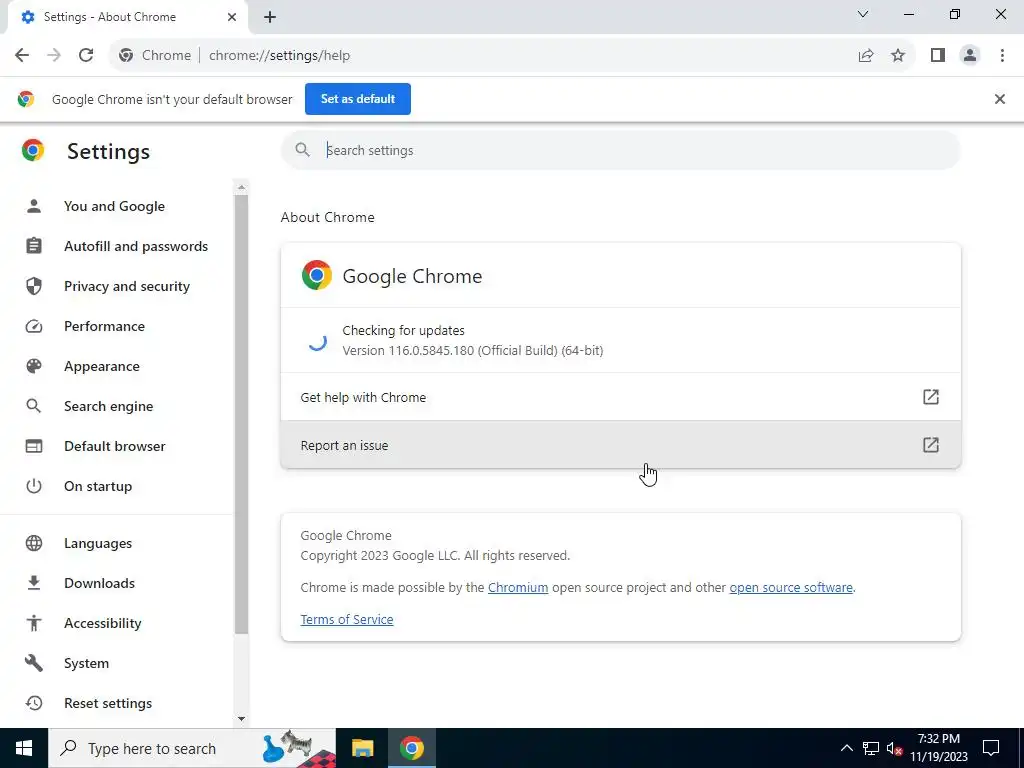Open the side panel icon
1024x768 pixels.
point(938,56)
